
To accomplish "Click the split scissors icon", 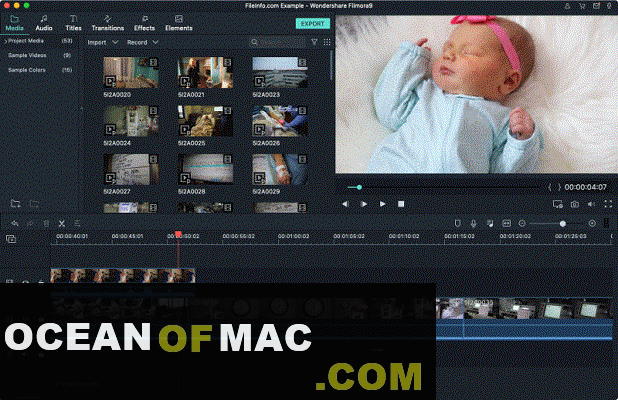I will tap(62, 223).
